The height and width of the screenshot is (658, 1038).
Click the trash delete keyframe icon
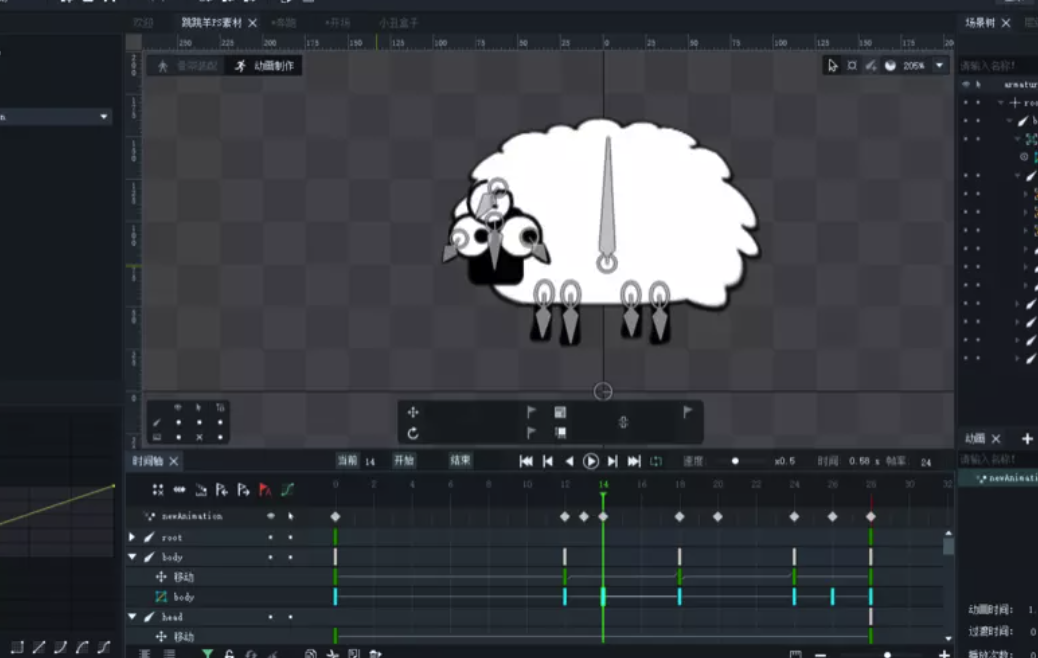(375, 653)
